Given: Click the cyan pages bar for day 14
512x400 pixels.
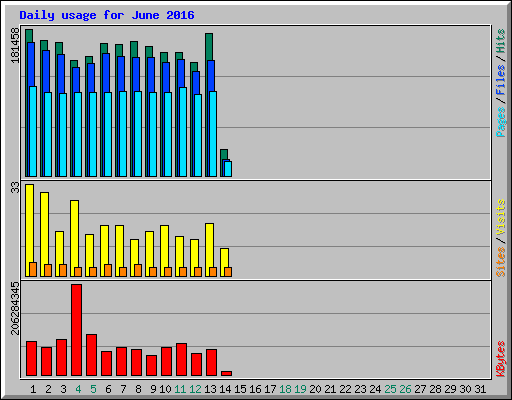Looking at the screenshot, I should point(228,169).
